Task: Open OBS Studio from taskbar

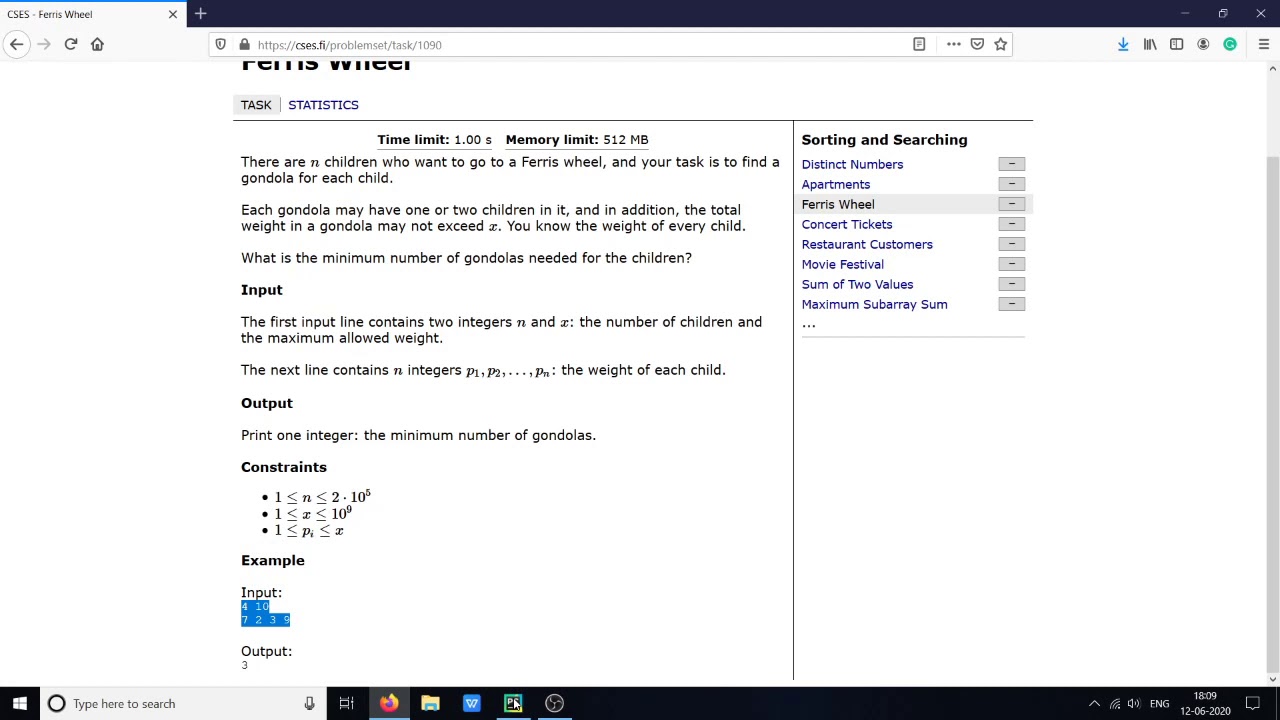Action: click(554, 703)
